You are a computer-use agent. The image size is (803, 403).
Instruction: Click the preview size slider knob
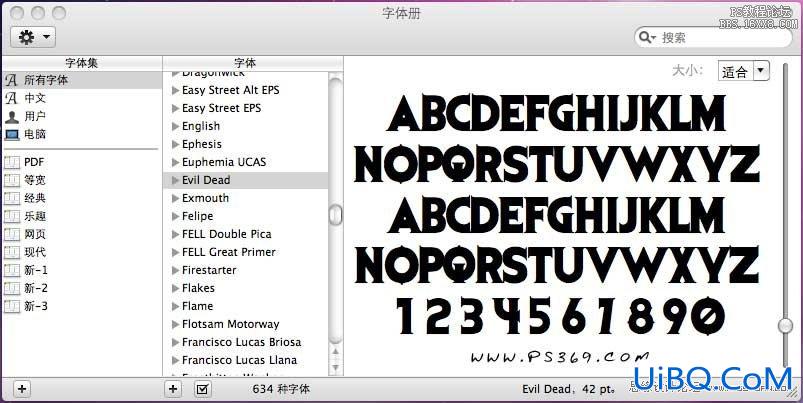click(x=785, y=325)
